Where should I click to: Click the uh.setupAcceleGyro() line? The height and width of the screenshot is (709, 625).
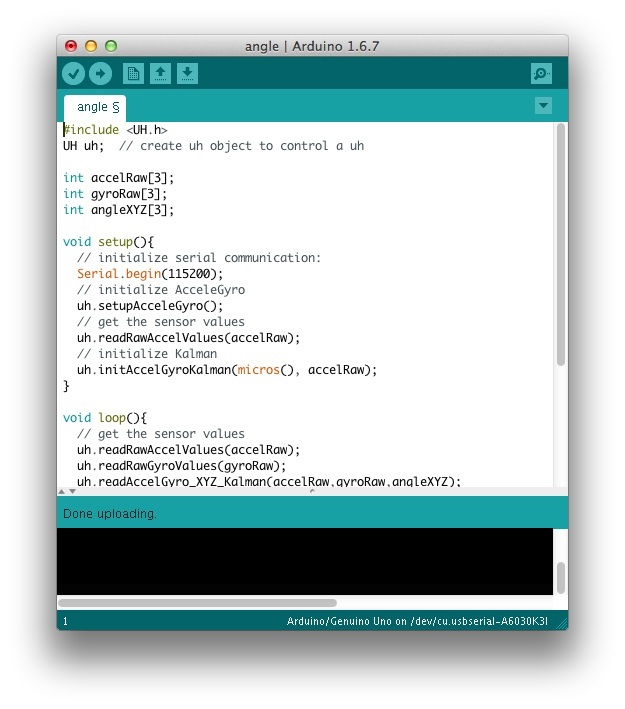pyautogui.click(x=150, y=306)
